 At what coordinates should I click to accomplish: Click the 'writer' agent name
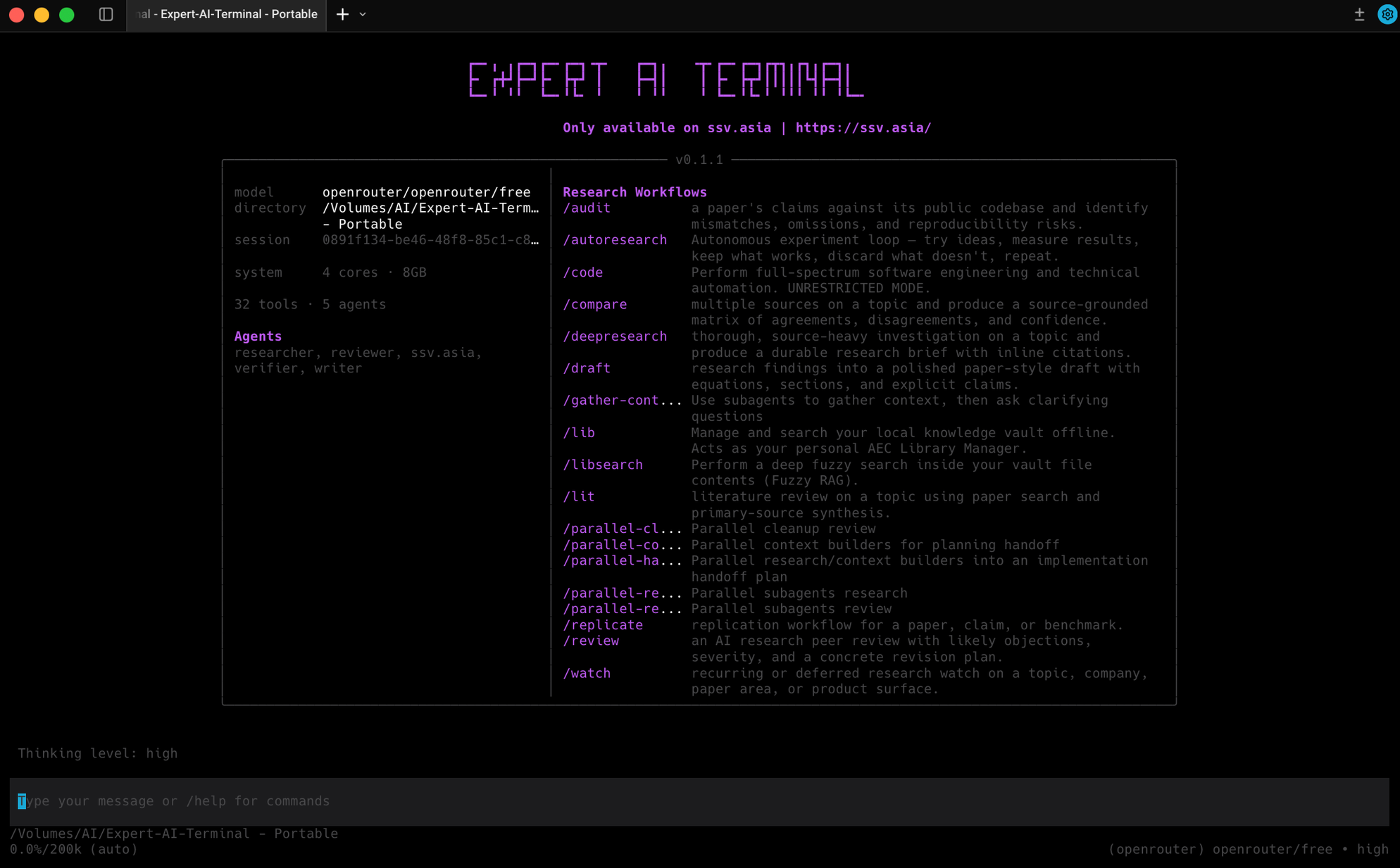[x=338, y=368]
